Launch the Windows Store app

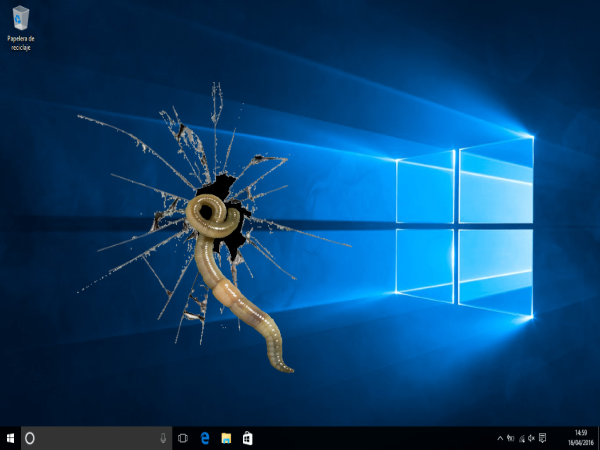pyautogui.click(x=247, y=438)
